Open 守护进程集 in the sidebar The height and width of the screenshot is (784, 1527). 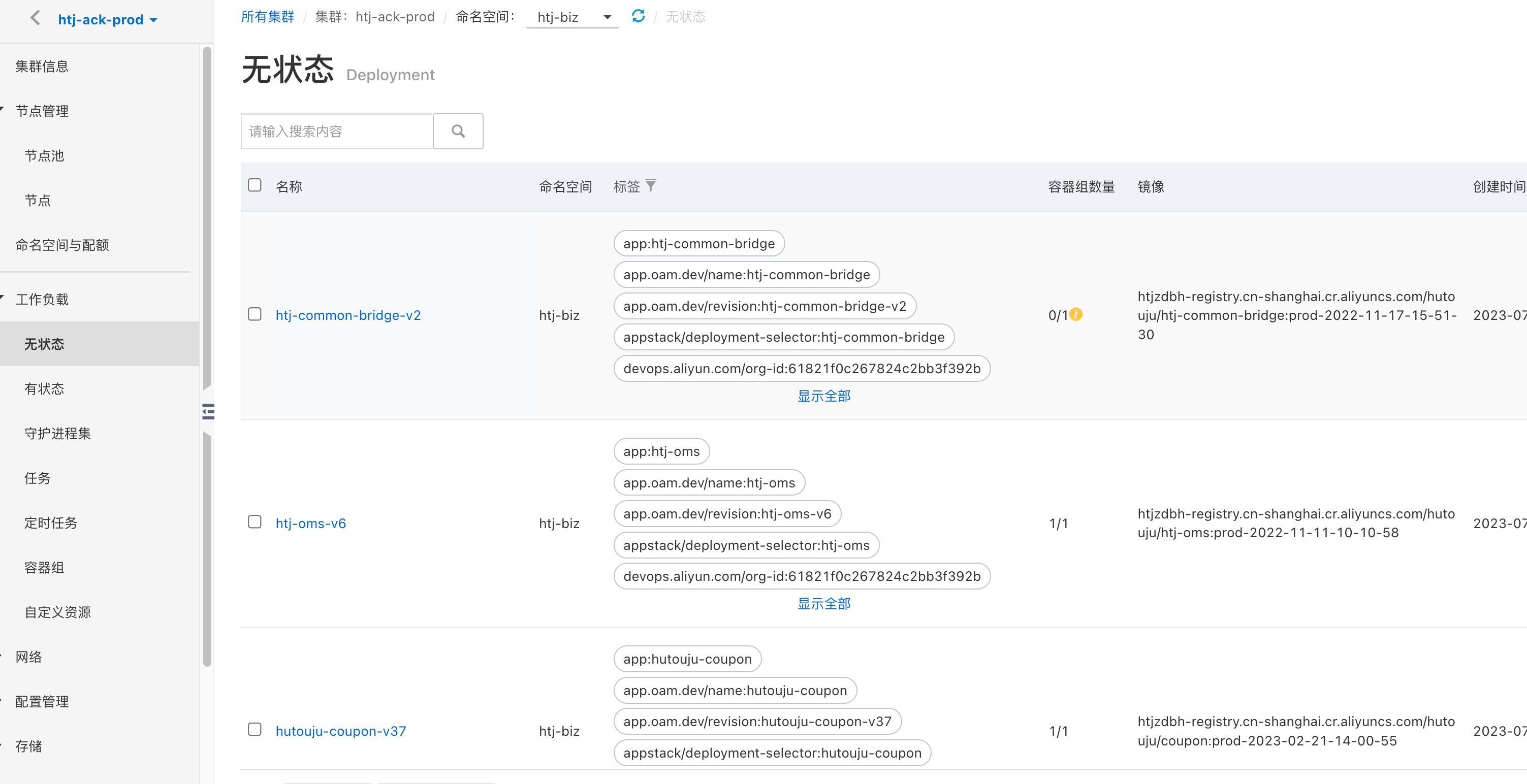(57, 433)
